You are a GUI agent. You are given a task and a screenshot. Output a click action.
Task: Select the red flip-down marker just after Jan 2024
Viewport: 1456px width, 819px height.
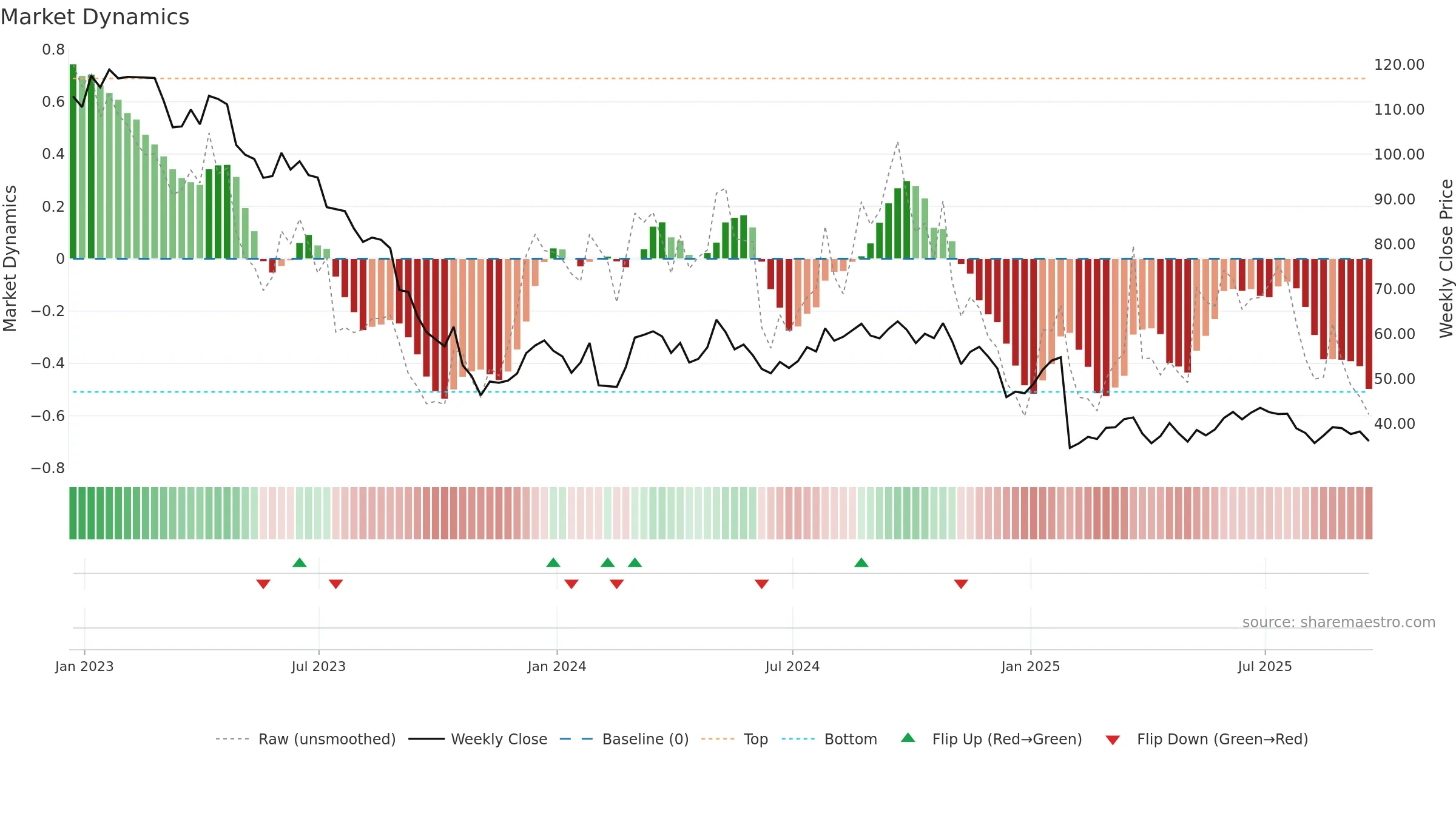click(x=571, y=584)
